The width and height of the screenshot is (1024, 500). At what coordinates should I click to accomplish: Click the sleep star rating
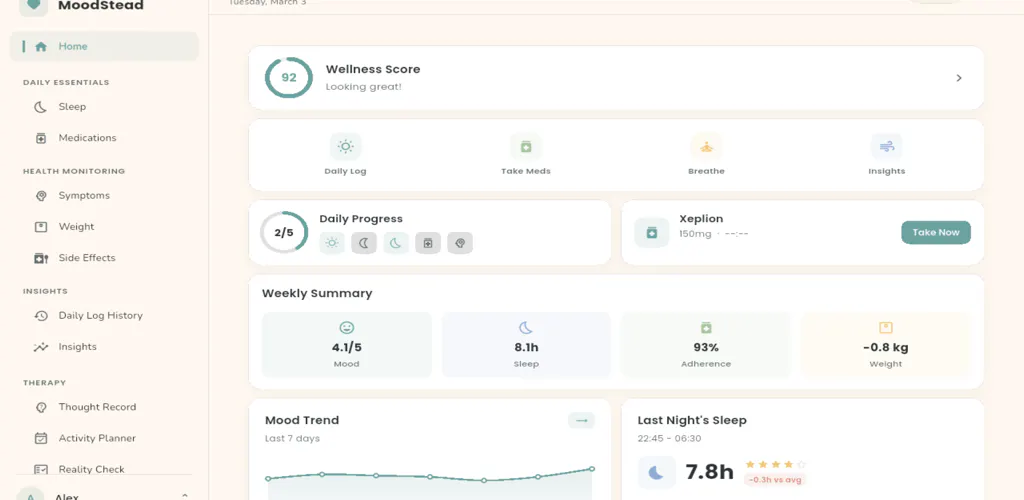click(776, 464)
